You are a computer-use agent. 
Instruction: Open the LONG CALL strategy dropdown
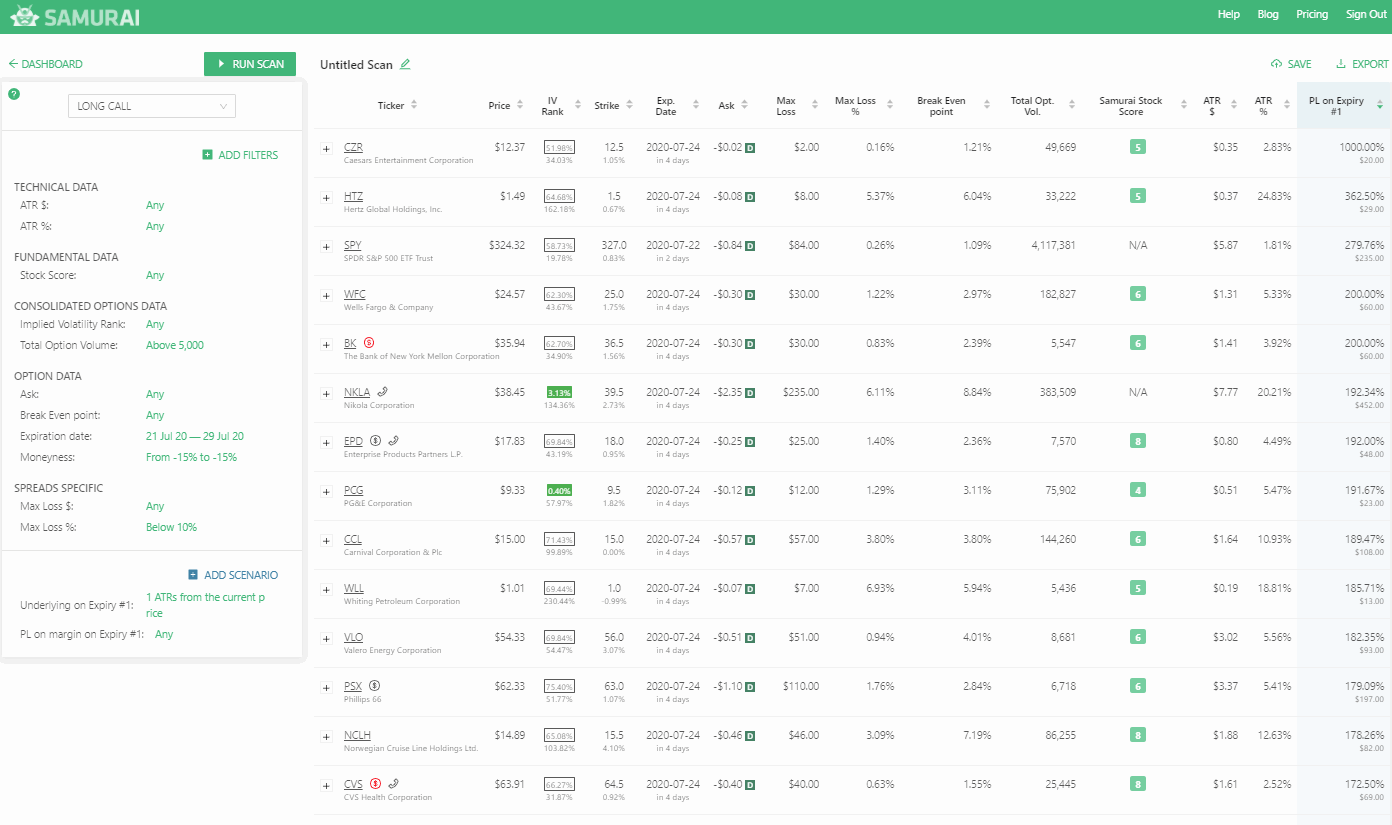[x=151, y=106]
